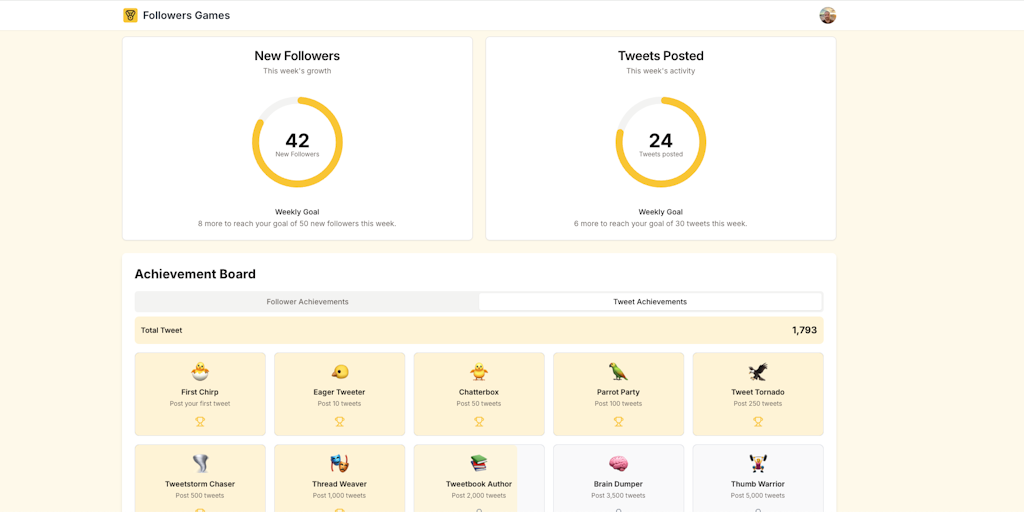Image resolution: width=1024 pixels, height=512 pixels.
Task: Click the trophy under Parrot Party
Action: tap(618, 421)
